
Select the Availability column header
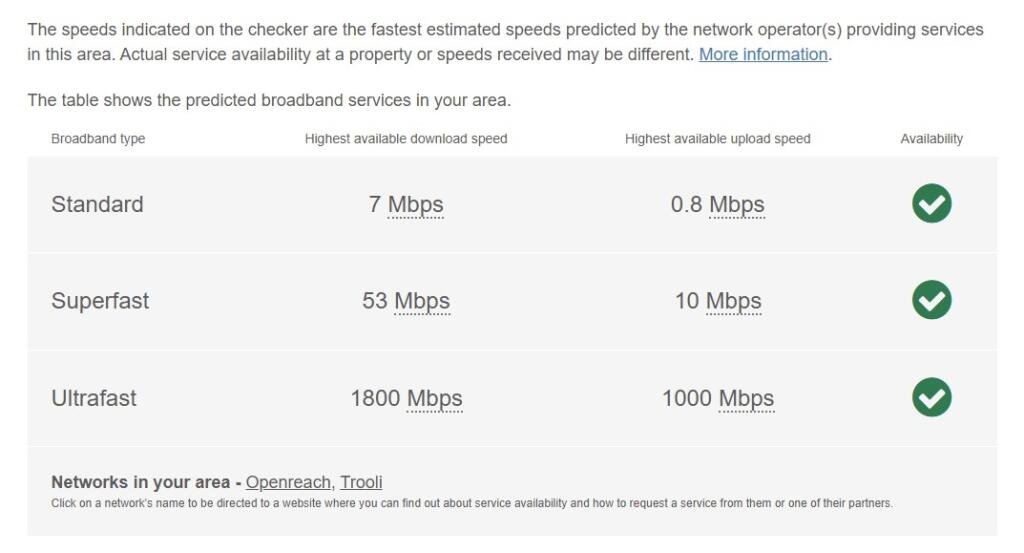(931, 138)
